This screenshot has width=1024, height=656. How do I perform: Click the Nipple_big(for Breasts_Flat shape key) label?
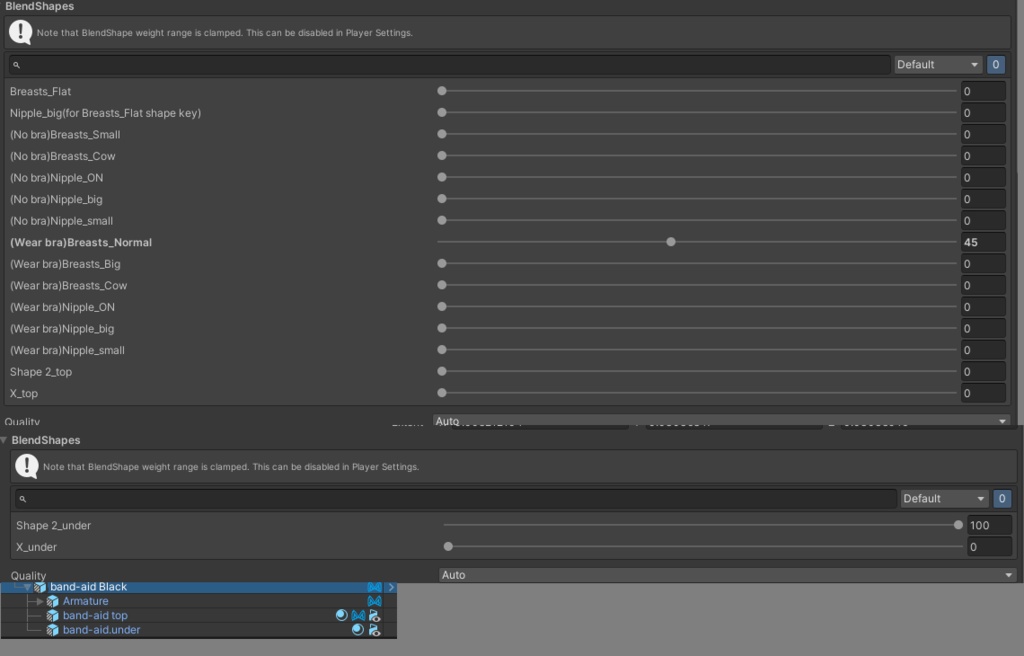[x=105, y=113]
